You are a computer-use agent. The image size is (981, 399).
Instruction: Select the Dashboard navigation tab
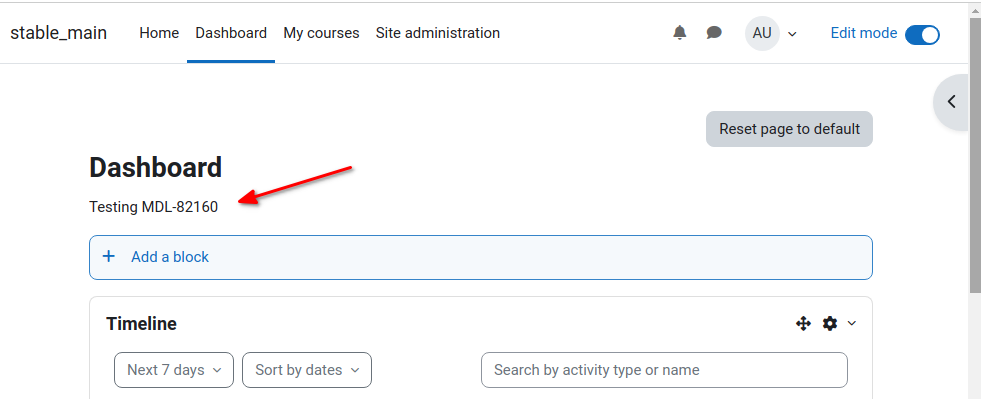231,33
